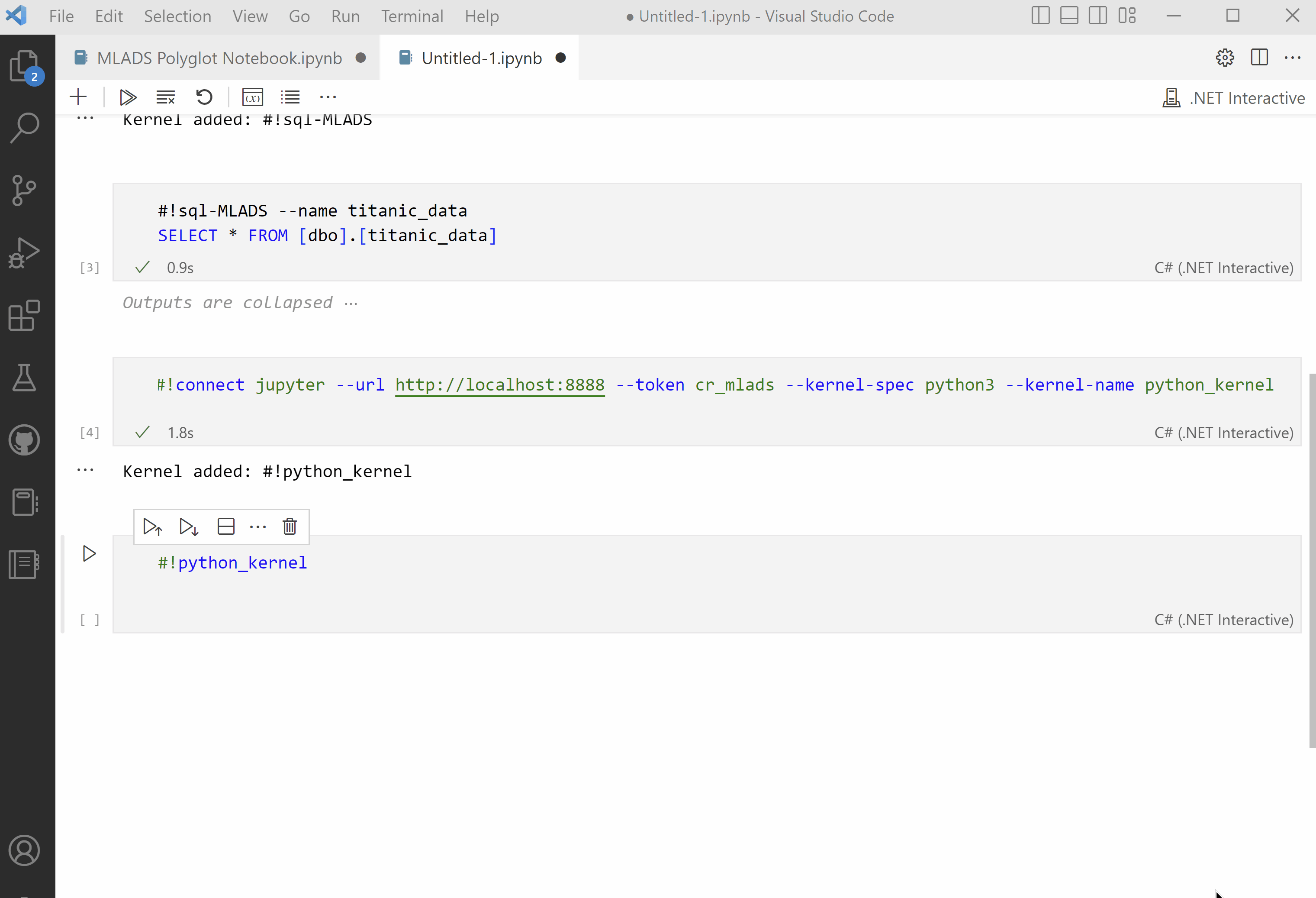Open the Testing view with the flask icon
Screen dimensions: 1316x898
(24, 378)
